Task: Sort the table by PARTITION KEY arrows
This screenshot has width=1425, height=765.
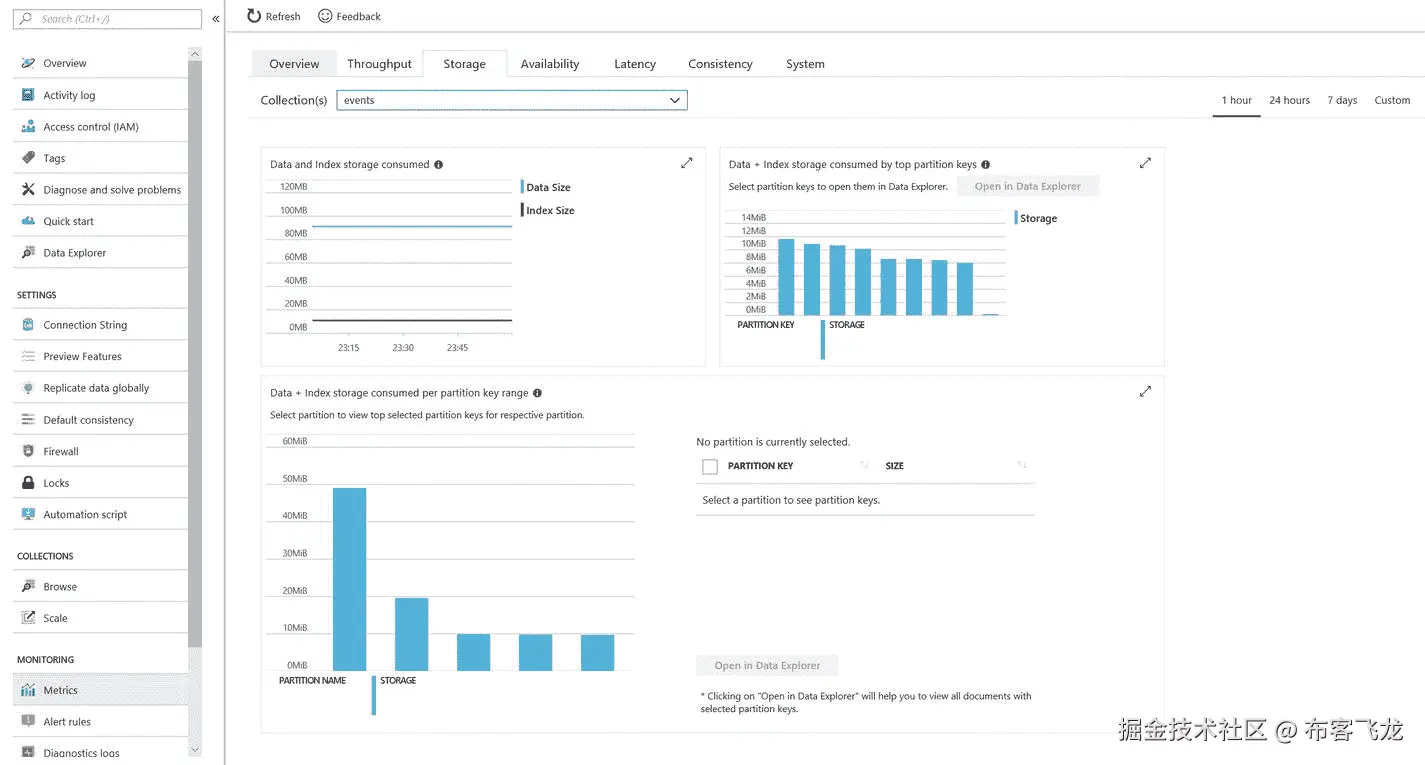Action: click(864, 466)
